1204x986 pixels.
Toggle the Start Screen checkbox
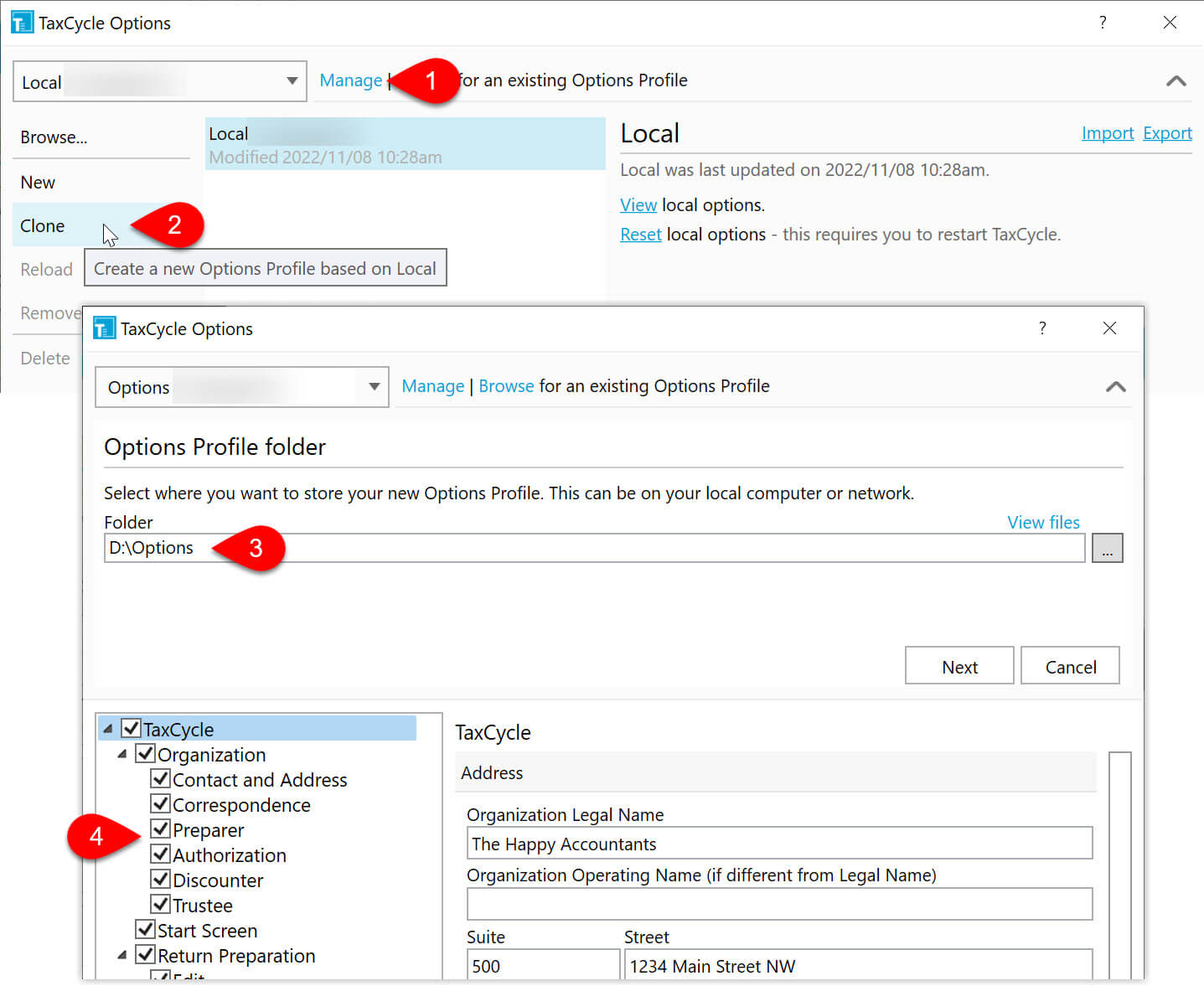tap(146, 929)
